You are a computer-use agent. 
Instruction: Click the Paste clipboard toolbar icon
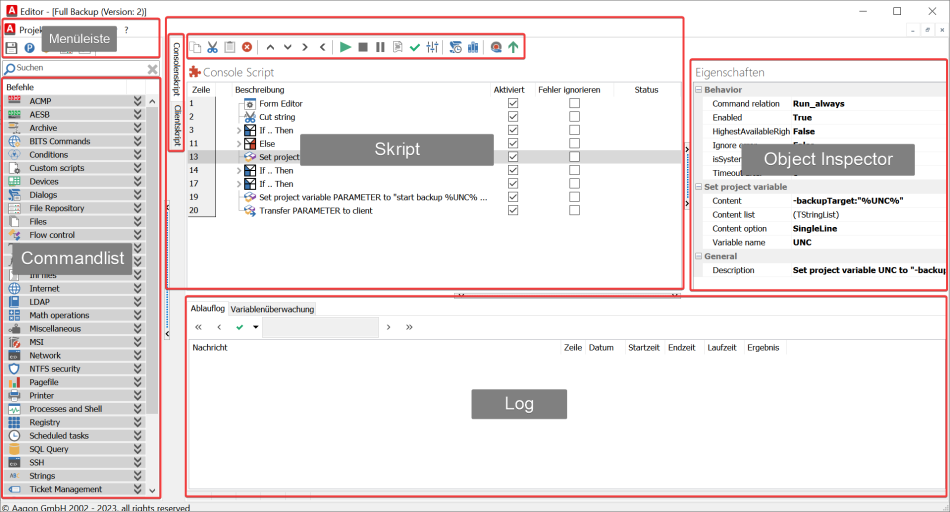230,47
